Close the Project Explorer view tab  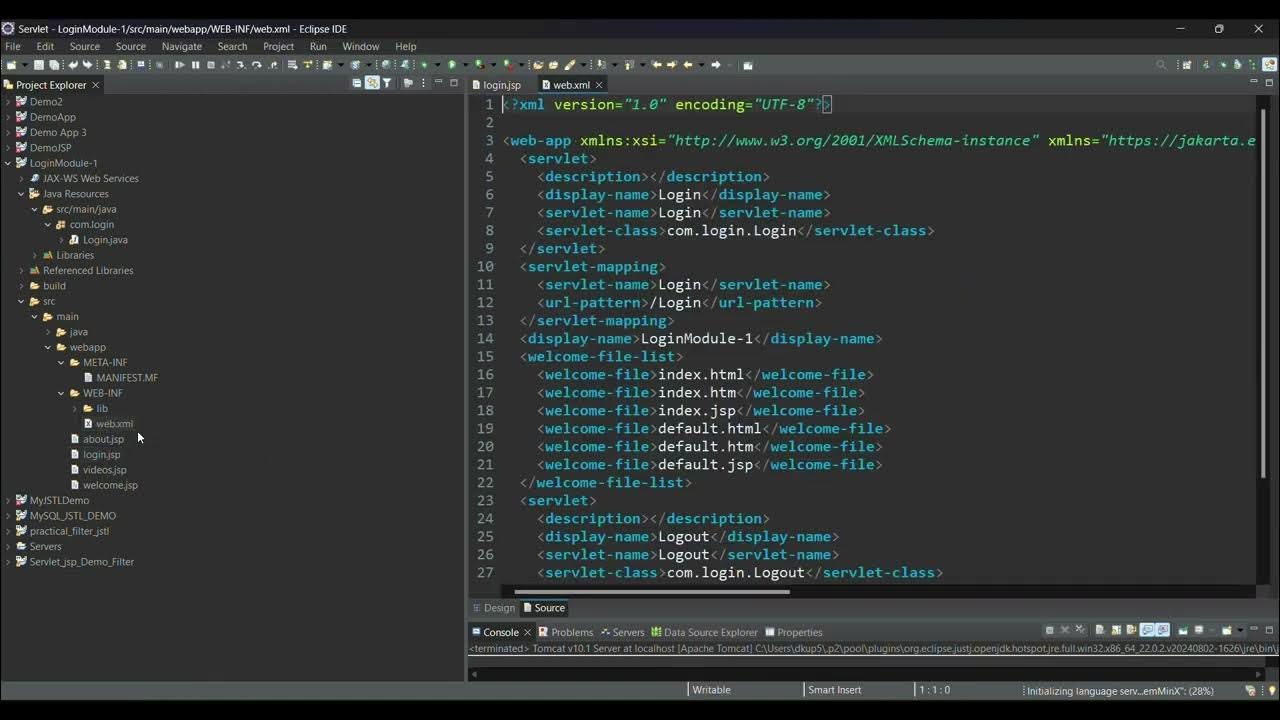pos(96,85)
